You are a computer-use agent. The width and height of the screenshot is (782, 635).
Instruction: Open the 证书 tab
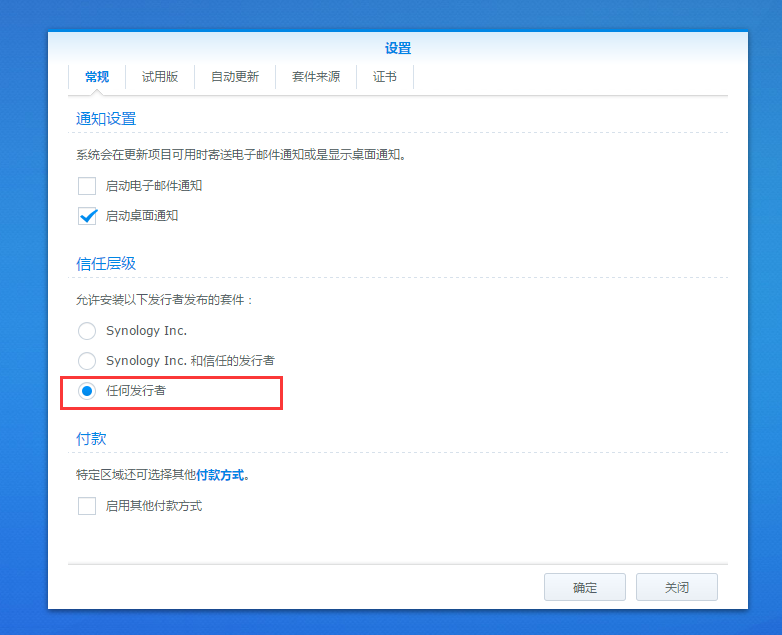pos(385,77)
